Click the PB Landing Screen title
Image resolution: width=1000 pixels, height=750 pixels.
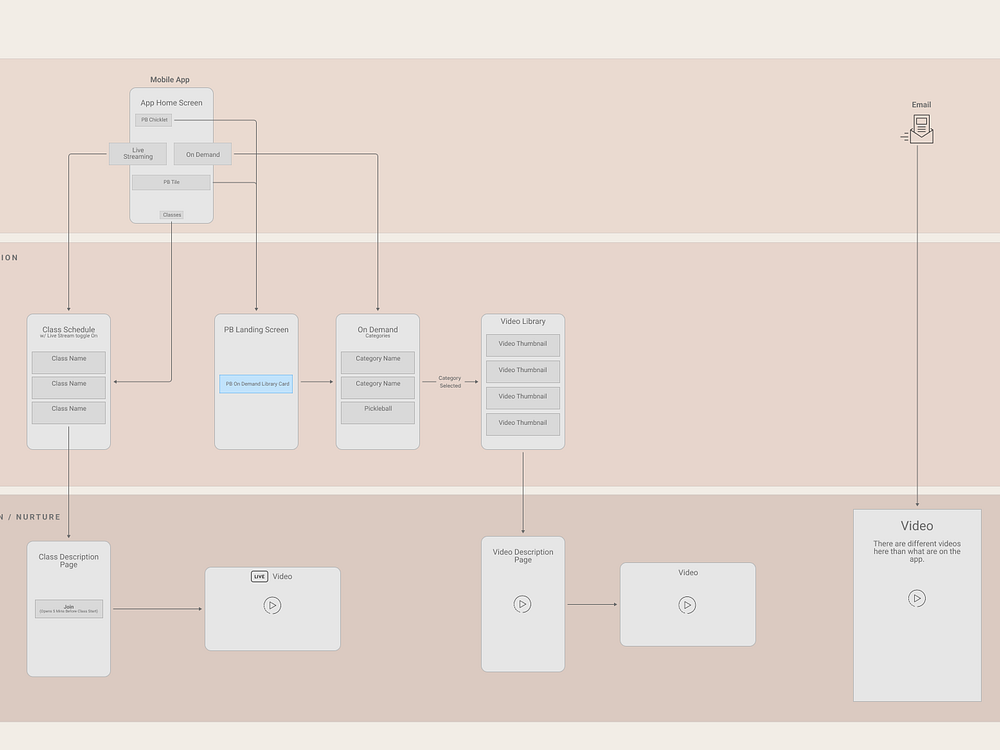point(256,330)
